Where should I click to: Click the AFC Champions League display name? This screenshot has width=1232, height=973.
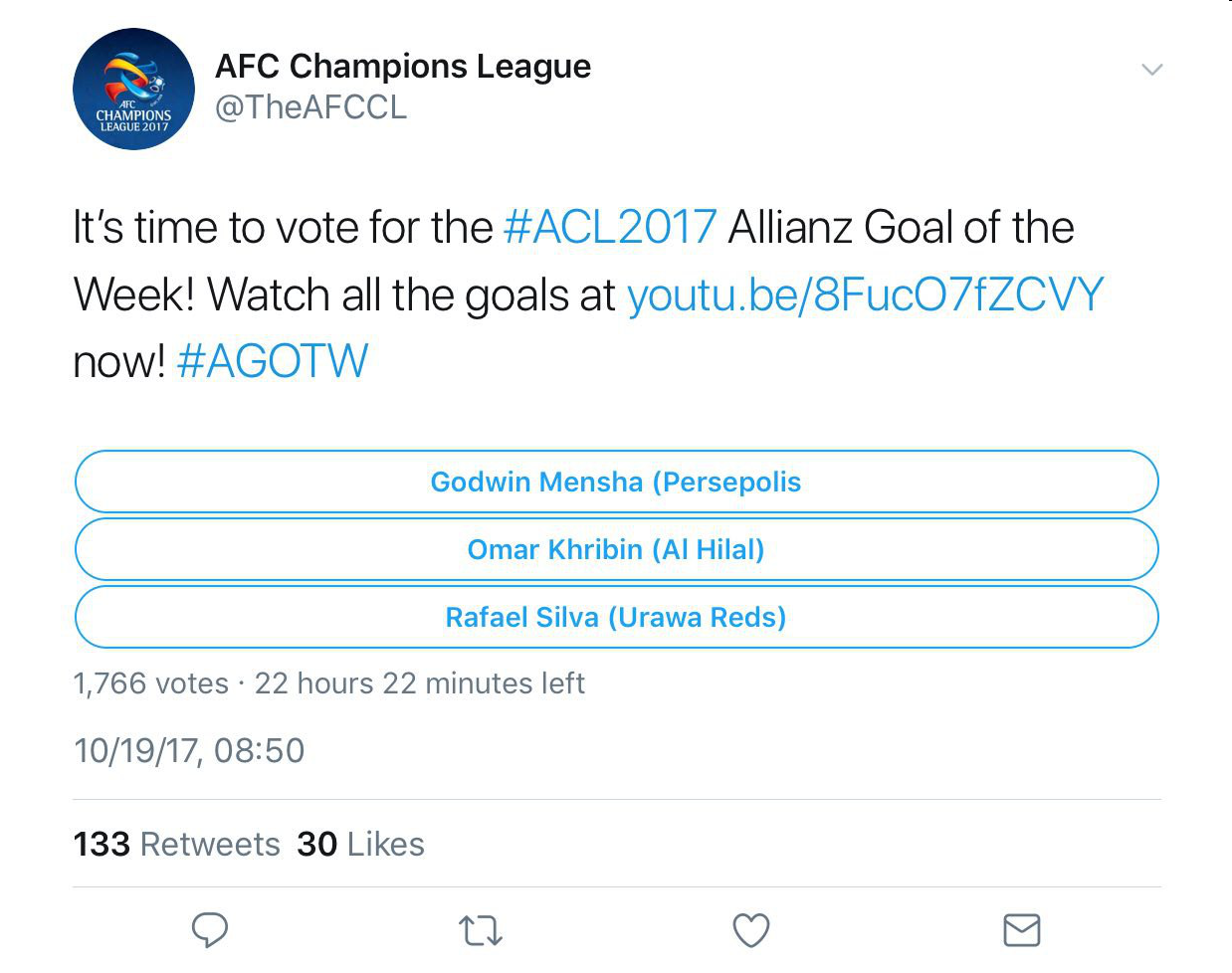[403, 67]
